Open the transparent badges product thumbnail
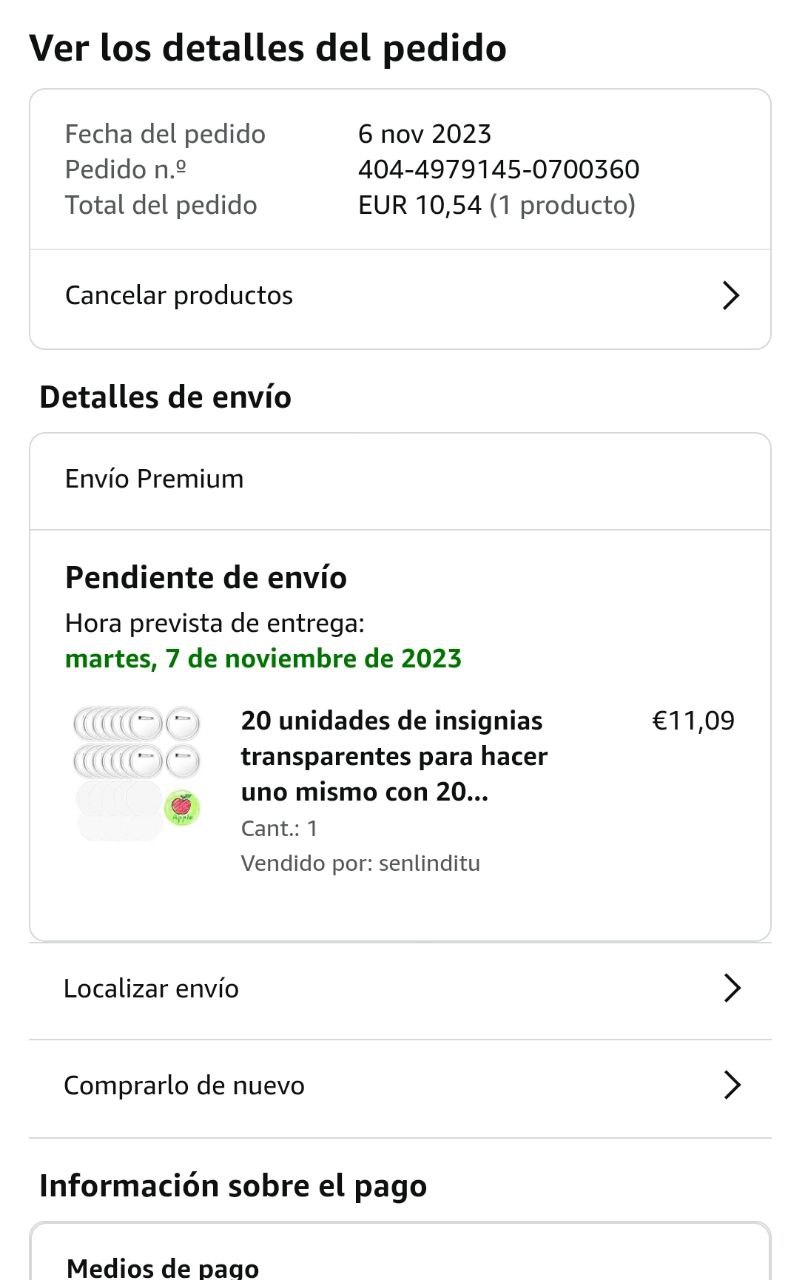799x1280 pixels. (137, 772)
